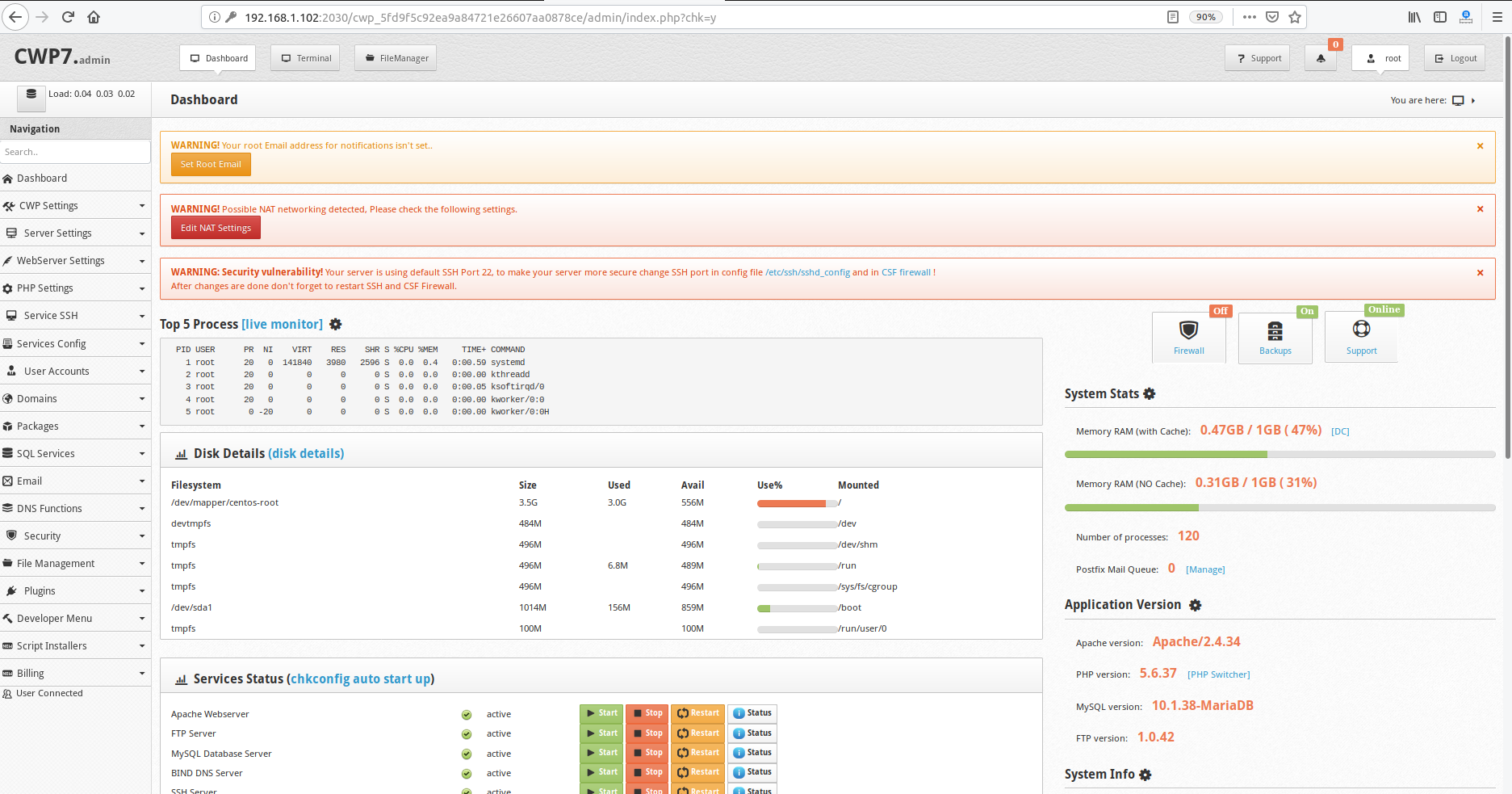Image resolution: width=1512 pixels, height=794 pixels.
Task: Click the server load database icon
Action: 31,95
